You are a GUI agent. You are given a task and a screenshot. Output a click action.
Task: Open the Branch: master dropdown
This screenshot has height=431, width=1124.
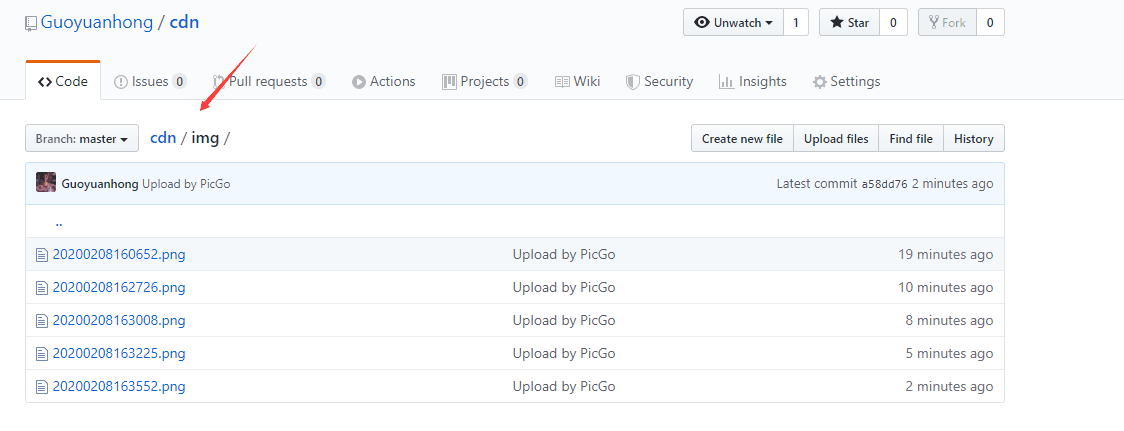[x=82, y=138]
